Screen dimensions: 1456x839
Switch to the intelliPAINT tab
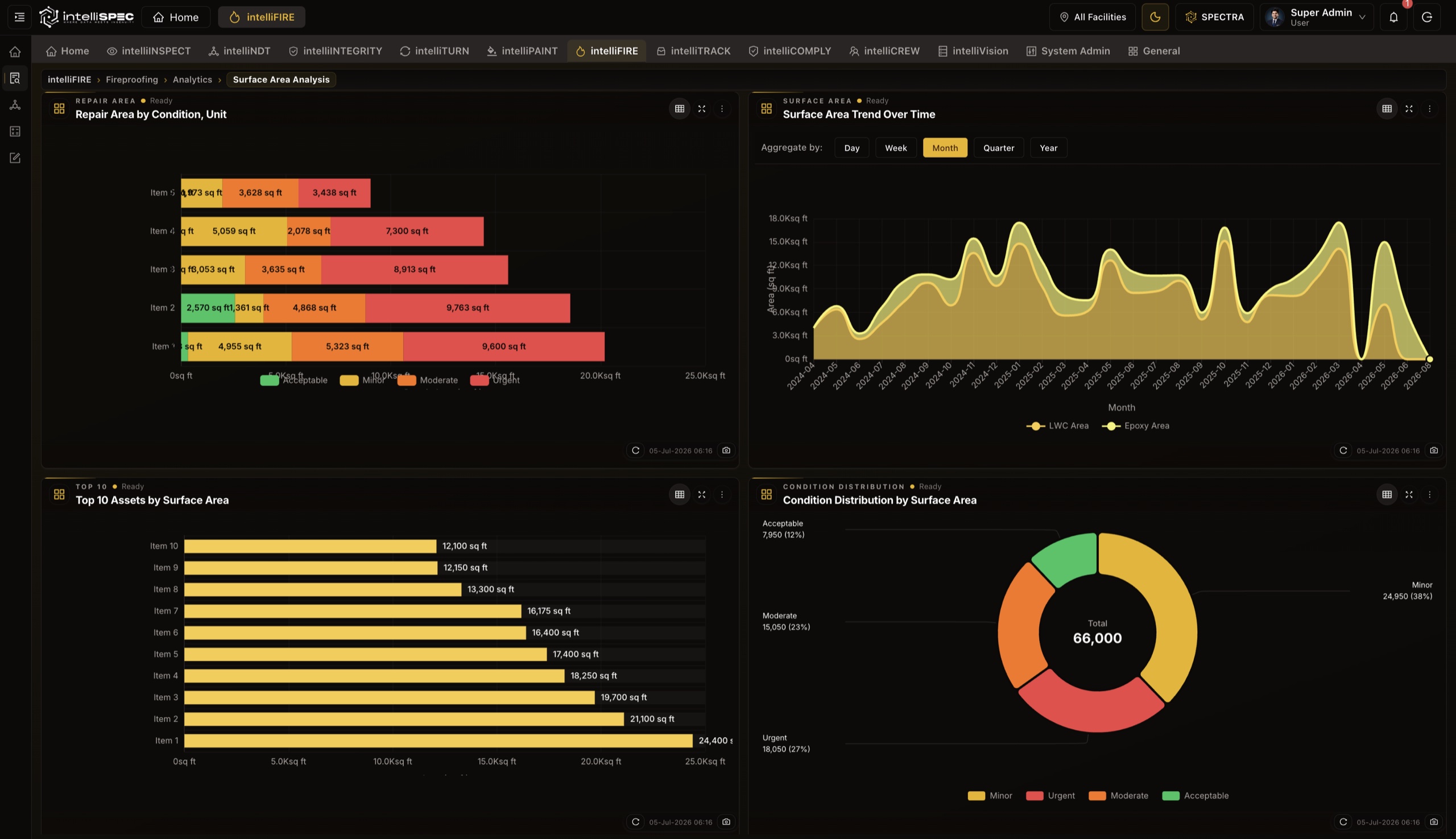(x=522, y=51)
